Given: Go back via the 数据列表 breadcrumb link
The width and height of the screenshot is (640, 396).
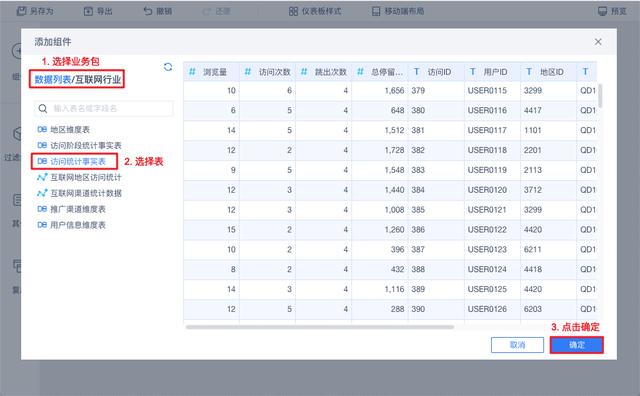Looking at the screenshot, I should (x=53, y=79).
